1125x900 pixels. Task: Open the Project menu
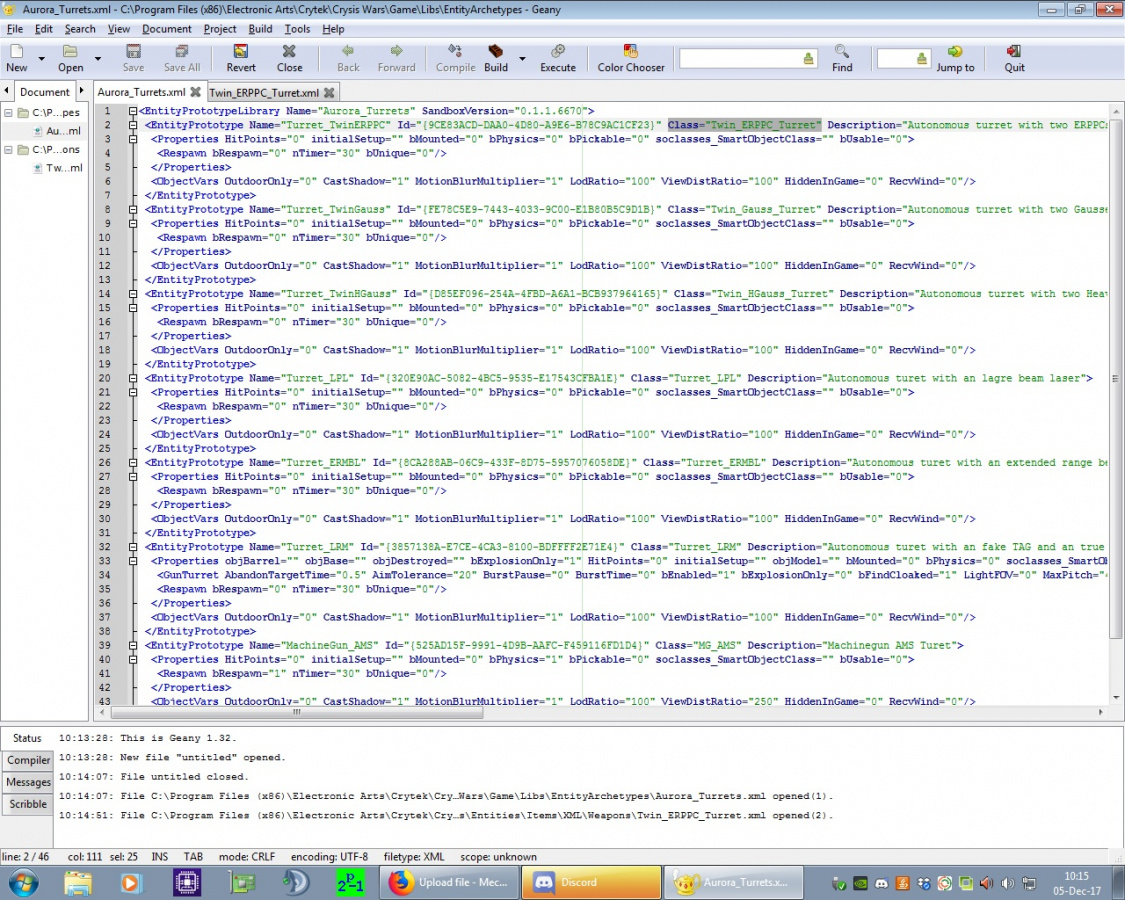(x=220, y=29)
